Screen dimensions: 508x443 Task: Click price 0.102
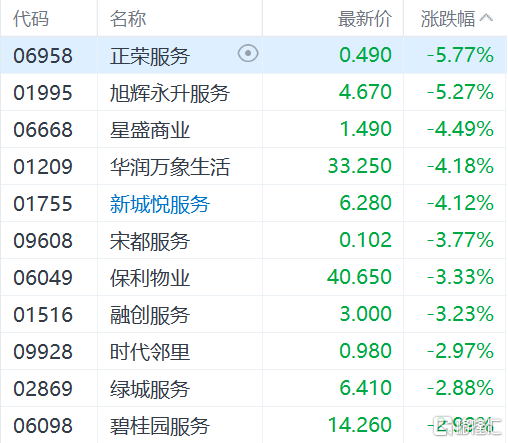[x=365, y=240]
